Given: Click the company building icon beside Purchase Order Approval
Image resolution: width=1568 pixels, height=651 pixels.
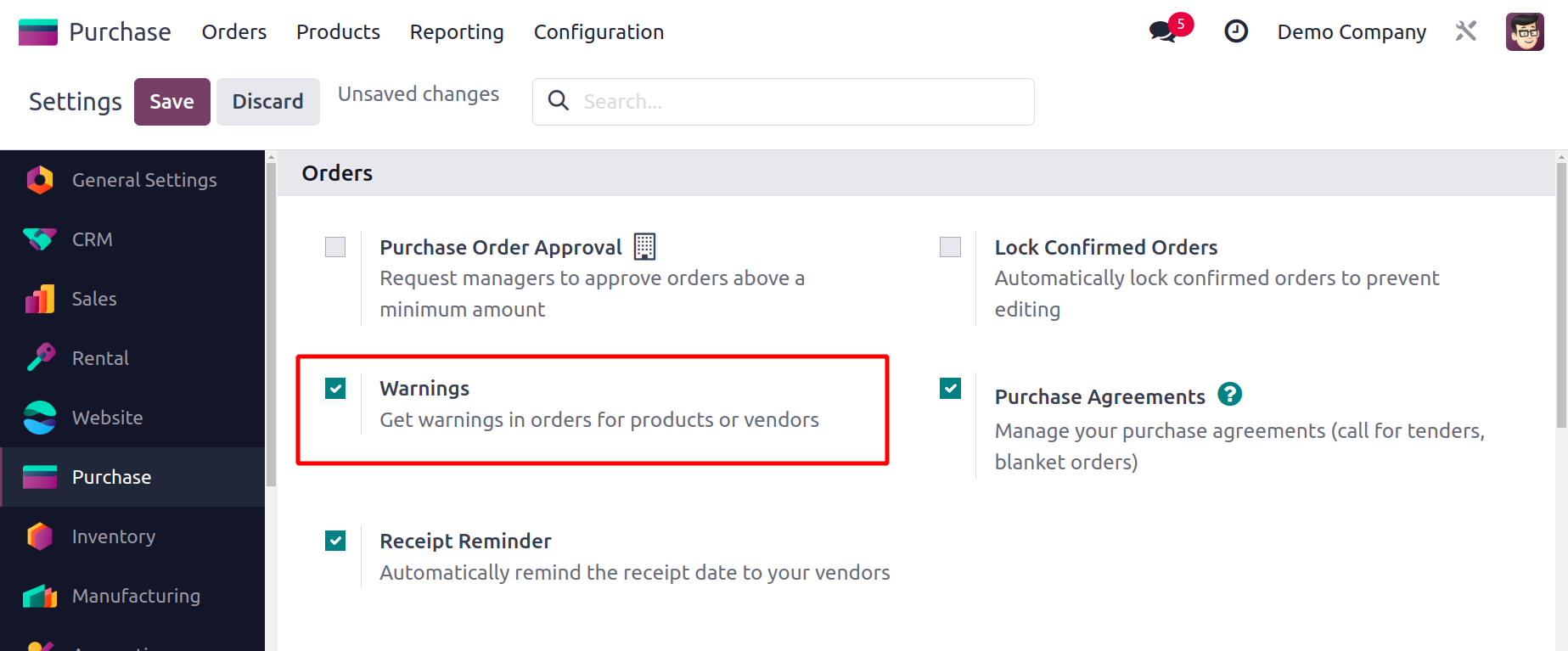Looking at the screenshot, I should [x=644, y=247].
